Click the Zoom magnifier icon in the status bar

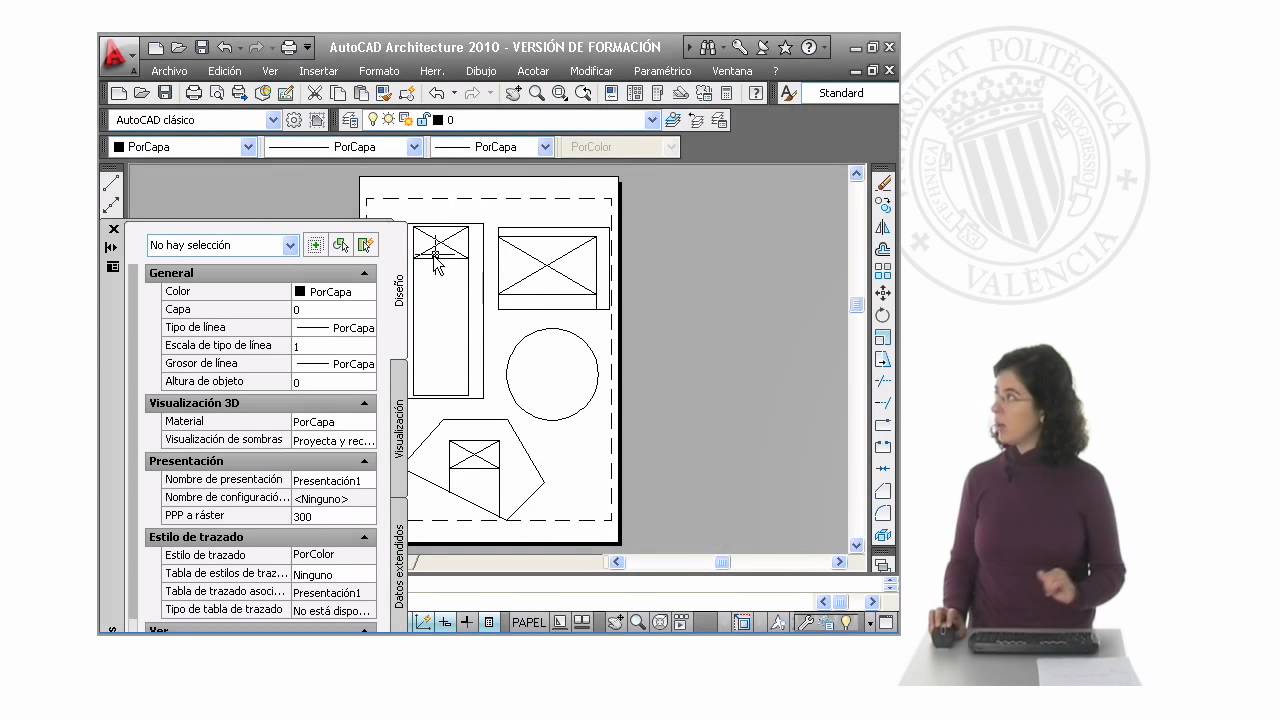[x=637, y=622]
